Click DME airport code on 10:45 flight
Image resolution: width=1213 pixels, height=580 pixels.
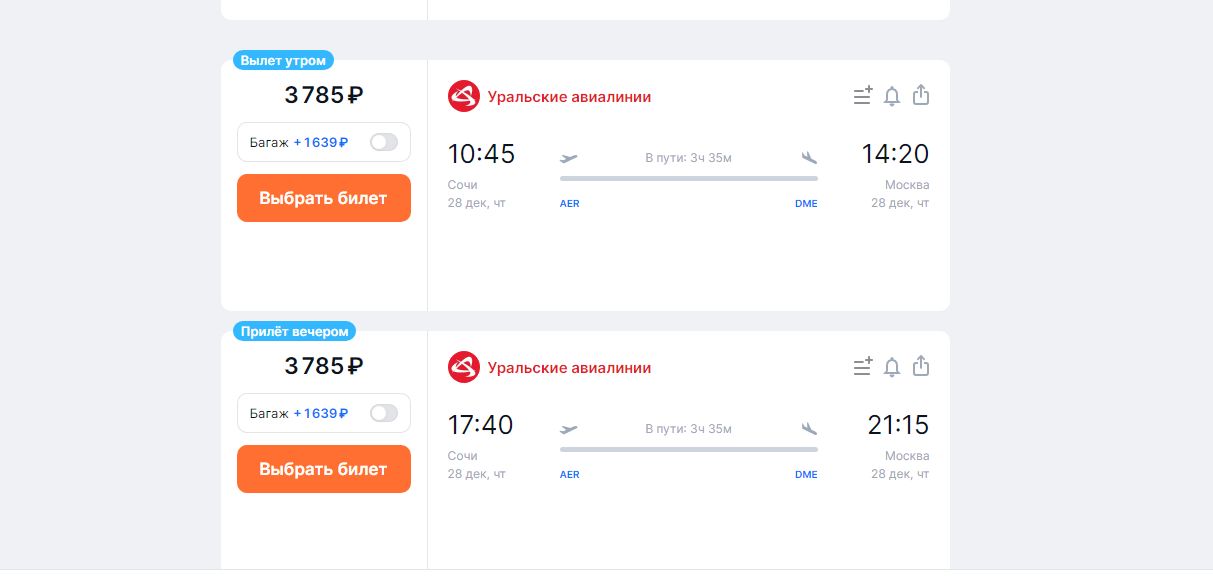(x=806, y=203)
